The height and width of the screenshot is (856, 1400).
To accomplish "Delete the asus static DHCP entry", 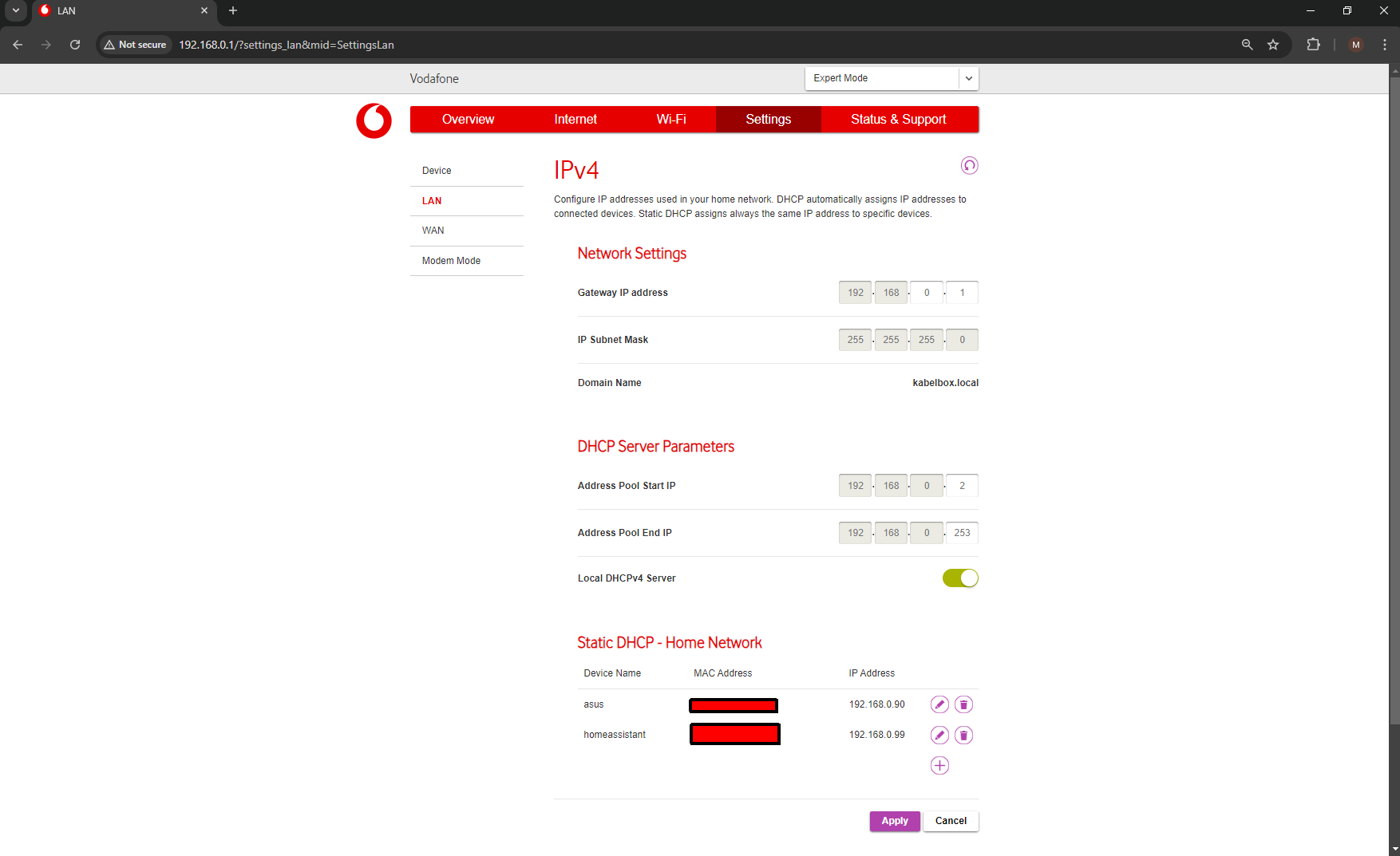I will pos(963,704).
